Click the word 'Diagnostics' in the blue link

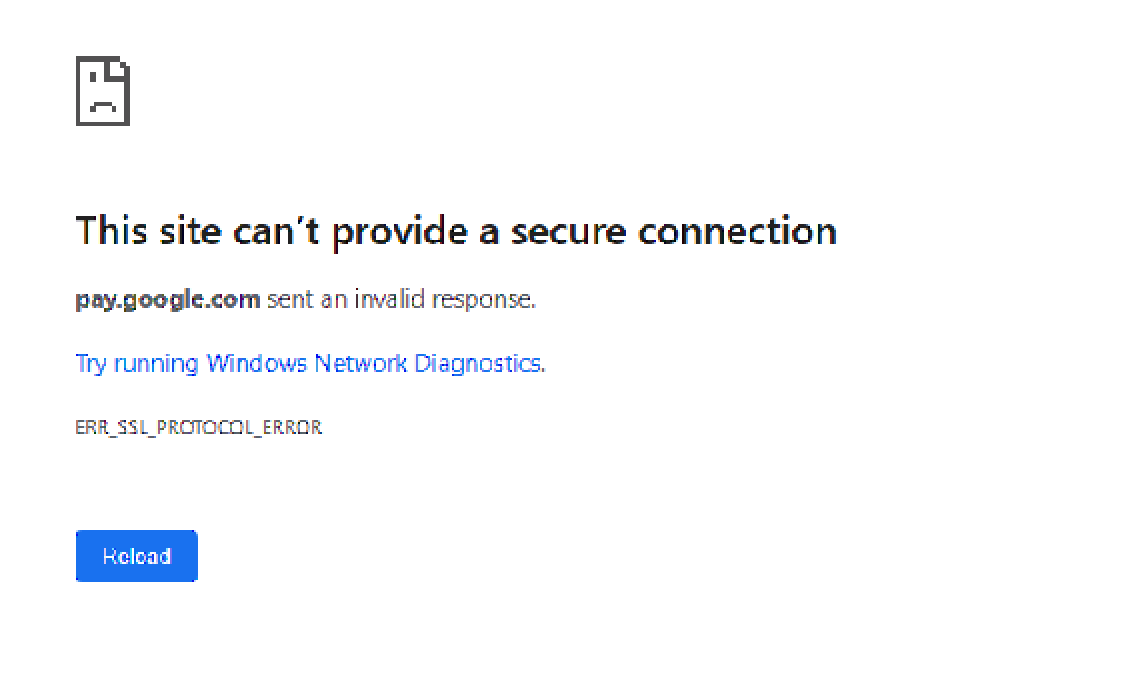(479, 363)
